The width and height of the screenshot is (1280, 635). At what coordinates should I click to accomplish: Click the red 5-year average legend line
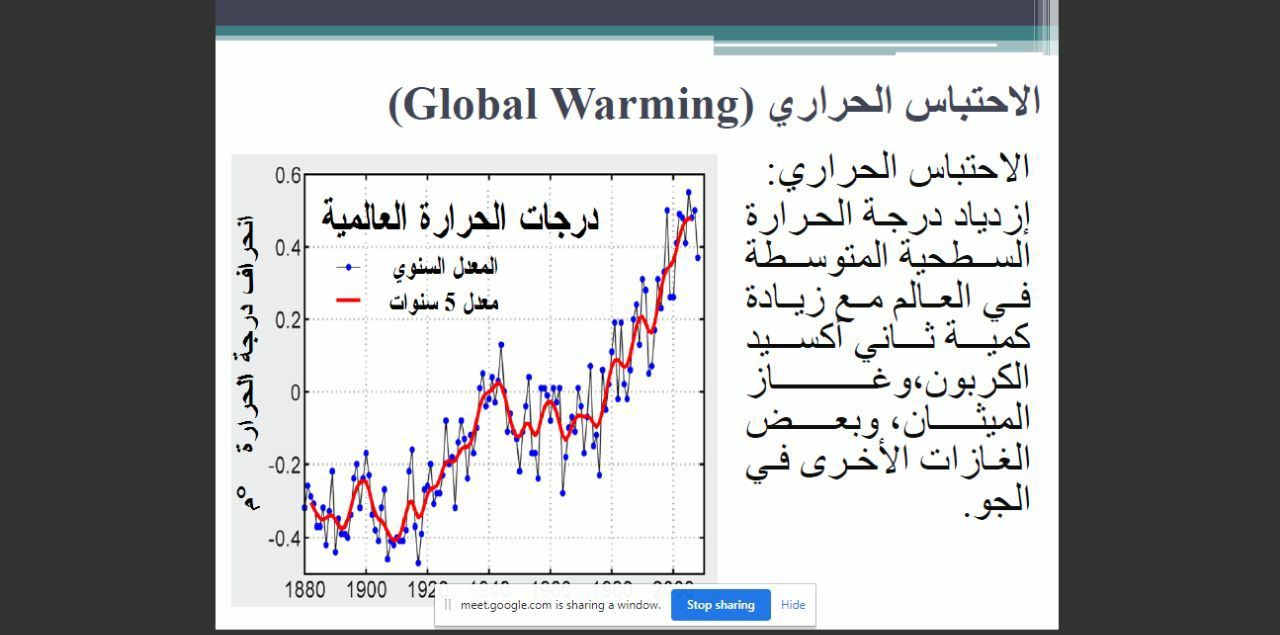(x=348, y=301)
